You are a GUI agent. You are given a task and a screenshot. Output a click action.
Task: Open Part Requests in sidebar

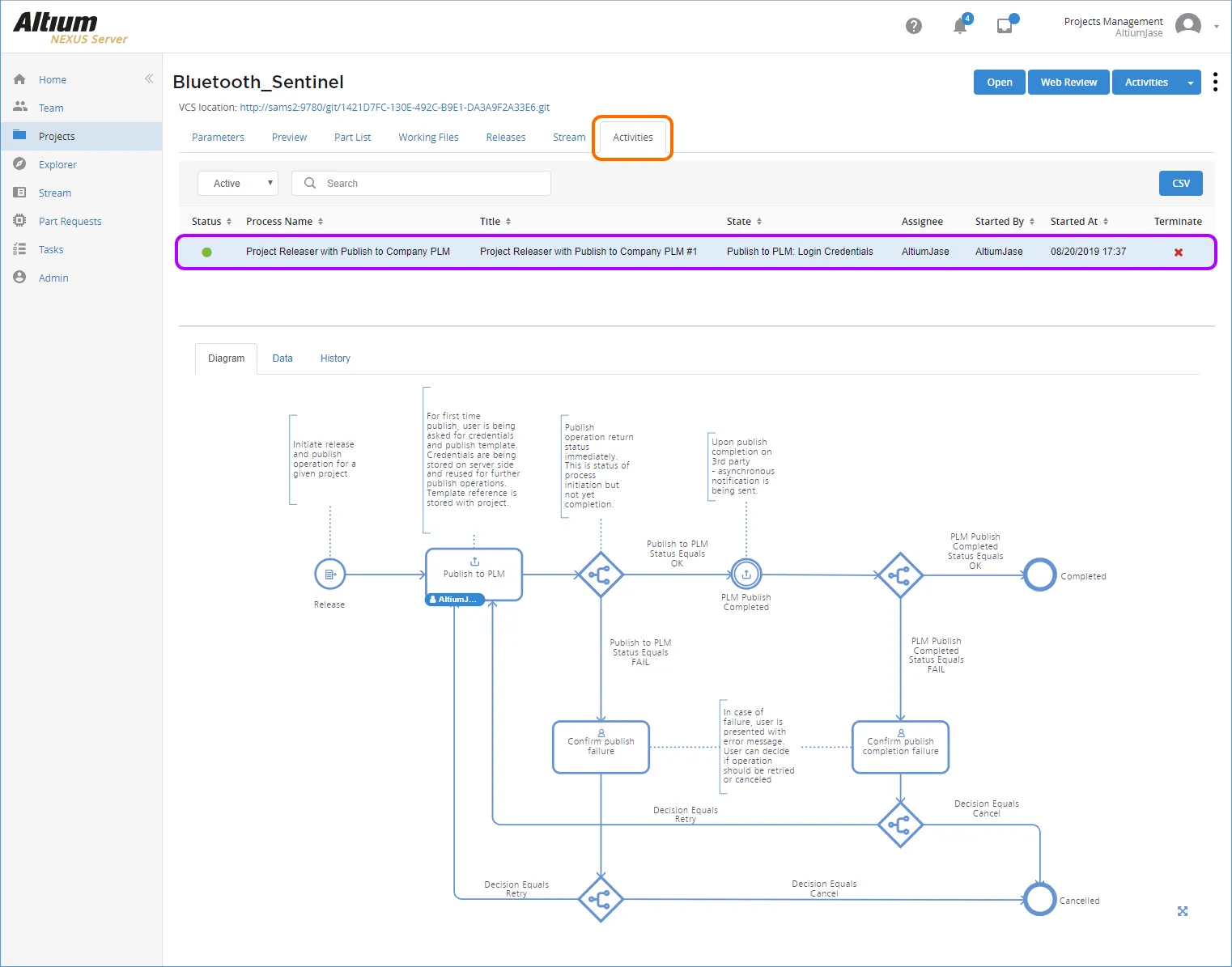click(x=70, y=222)
